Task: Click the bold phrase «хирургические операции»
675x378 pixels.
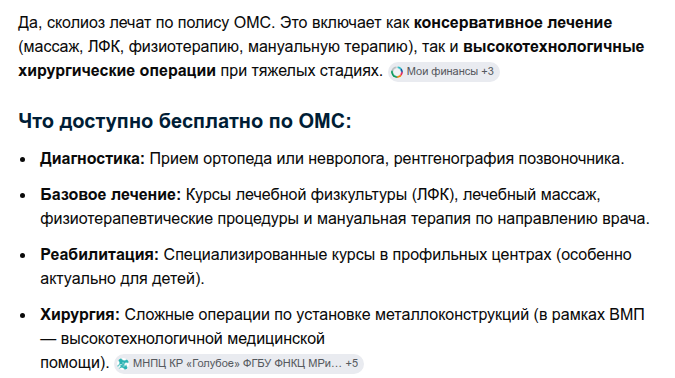Action: (117, 71)
